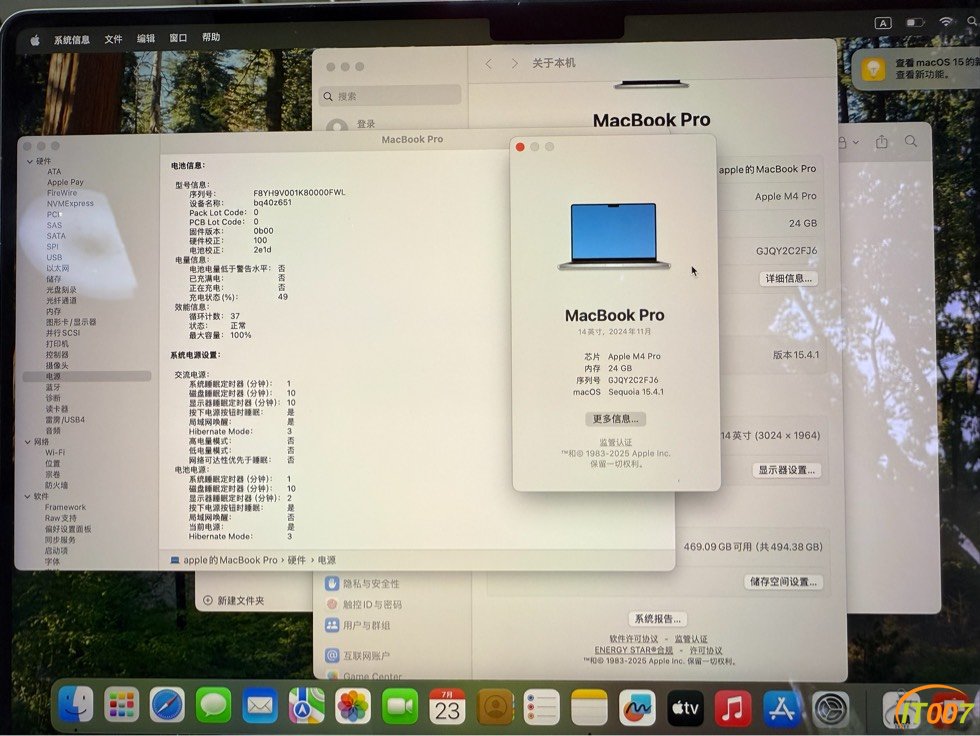The height and width of the screenshot is (736, 980).
Task: Click 系统报告... button
Action: tap(658, 619)
